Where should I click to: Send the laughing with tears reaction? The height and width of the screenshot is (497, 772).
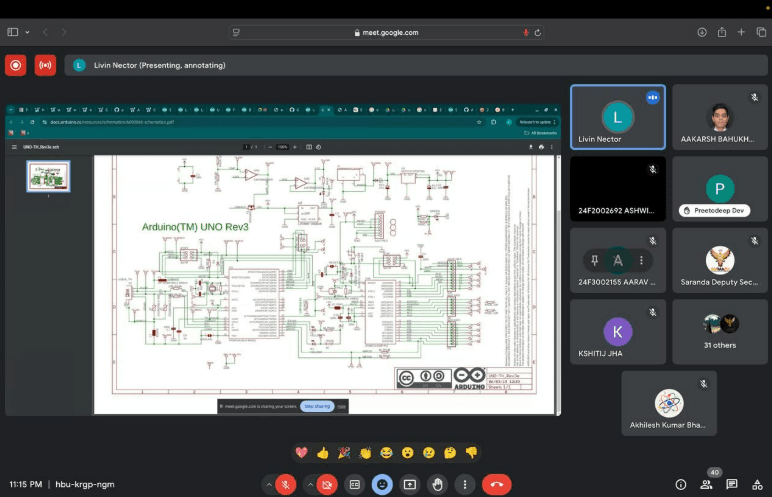pyautogui.click(x=386, y=452)
